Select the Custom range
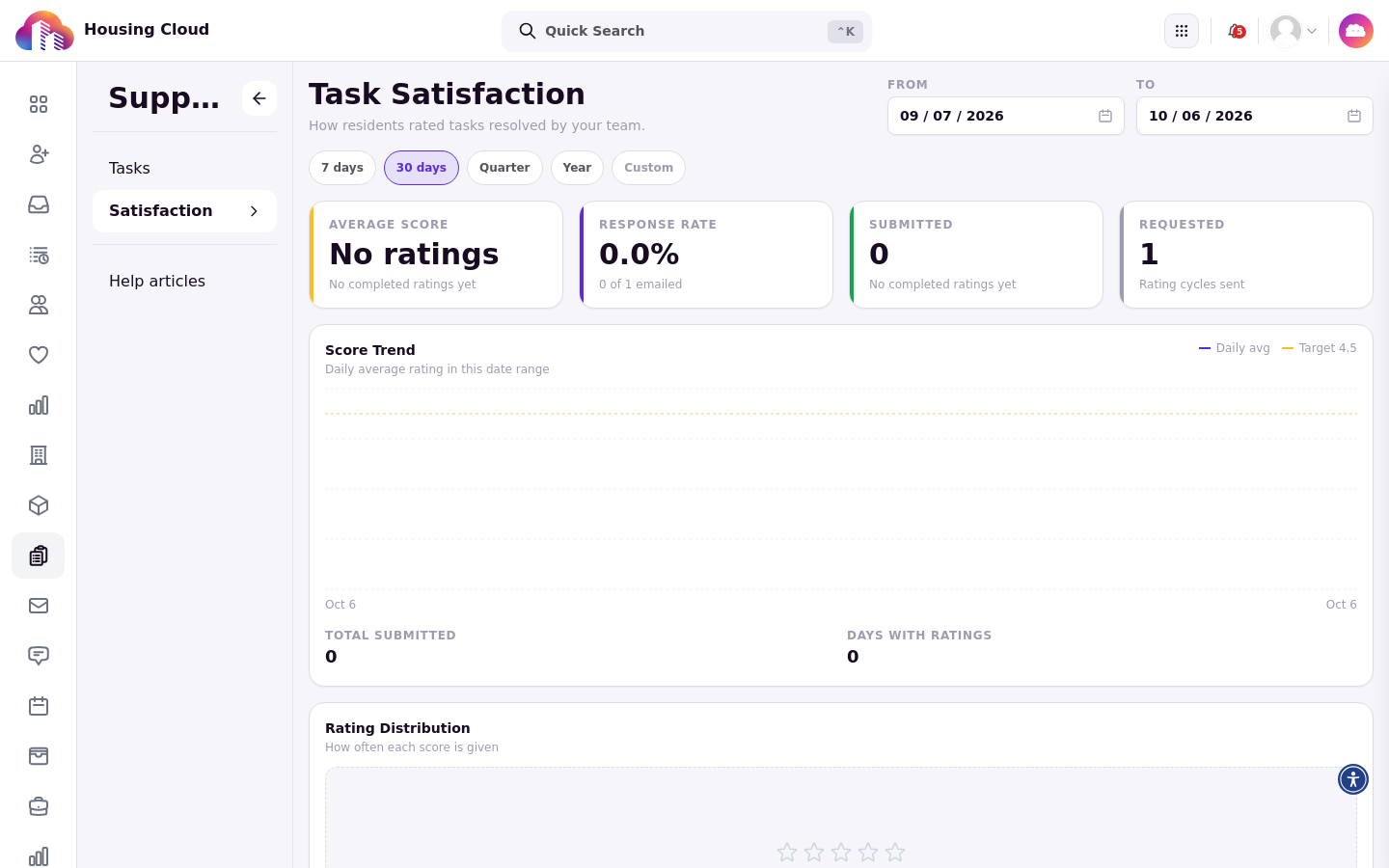 [x=648, y=168]
